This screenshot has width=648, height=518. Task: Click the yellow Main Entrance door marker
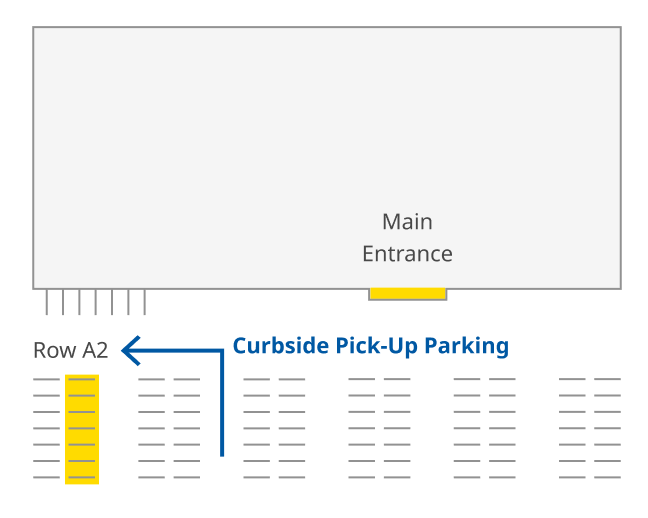[407, 294]
